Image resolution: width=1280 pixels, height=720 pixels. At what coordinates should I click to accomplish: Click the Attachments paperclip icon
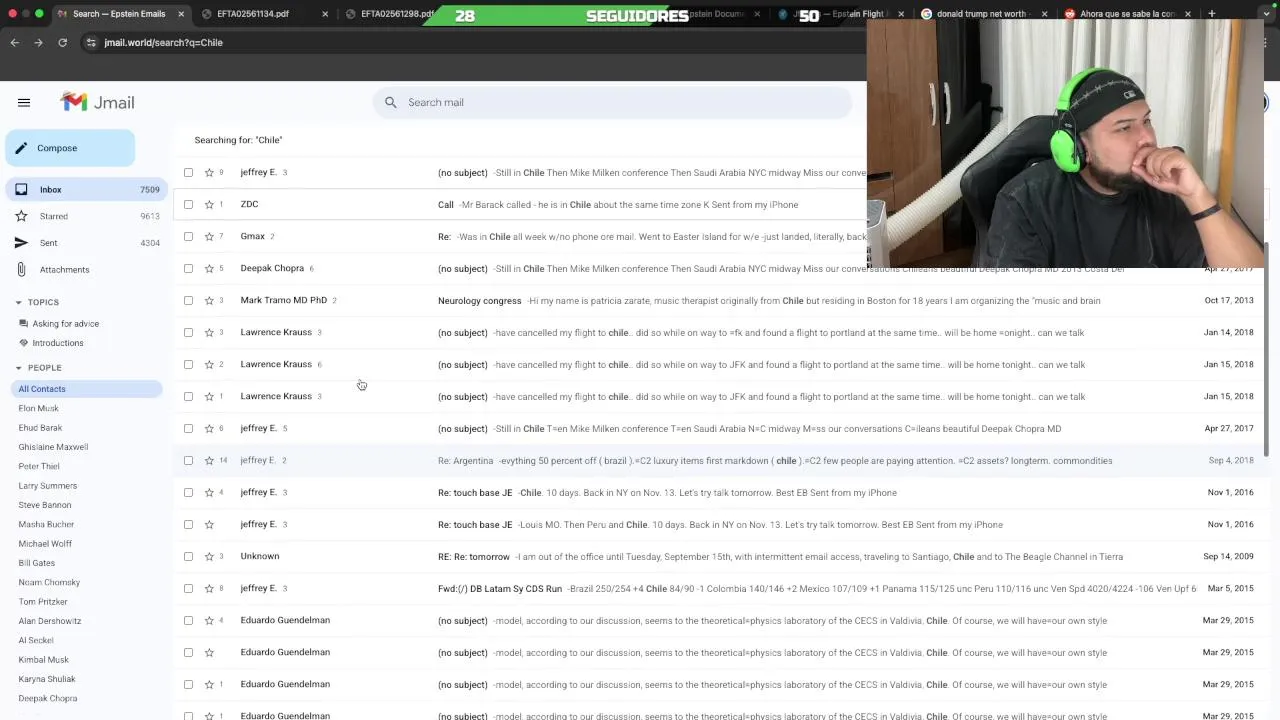[x=21, y=270]
